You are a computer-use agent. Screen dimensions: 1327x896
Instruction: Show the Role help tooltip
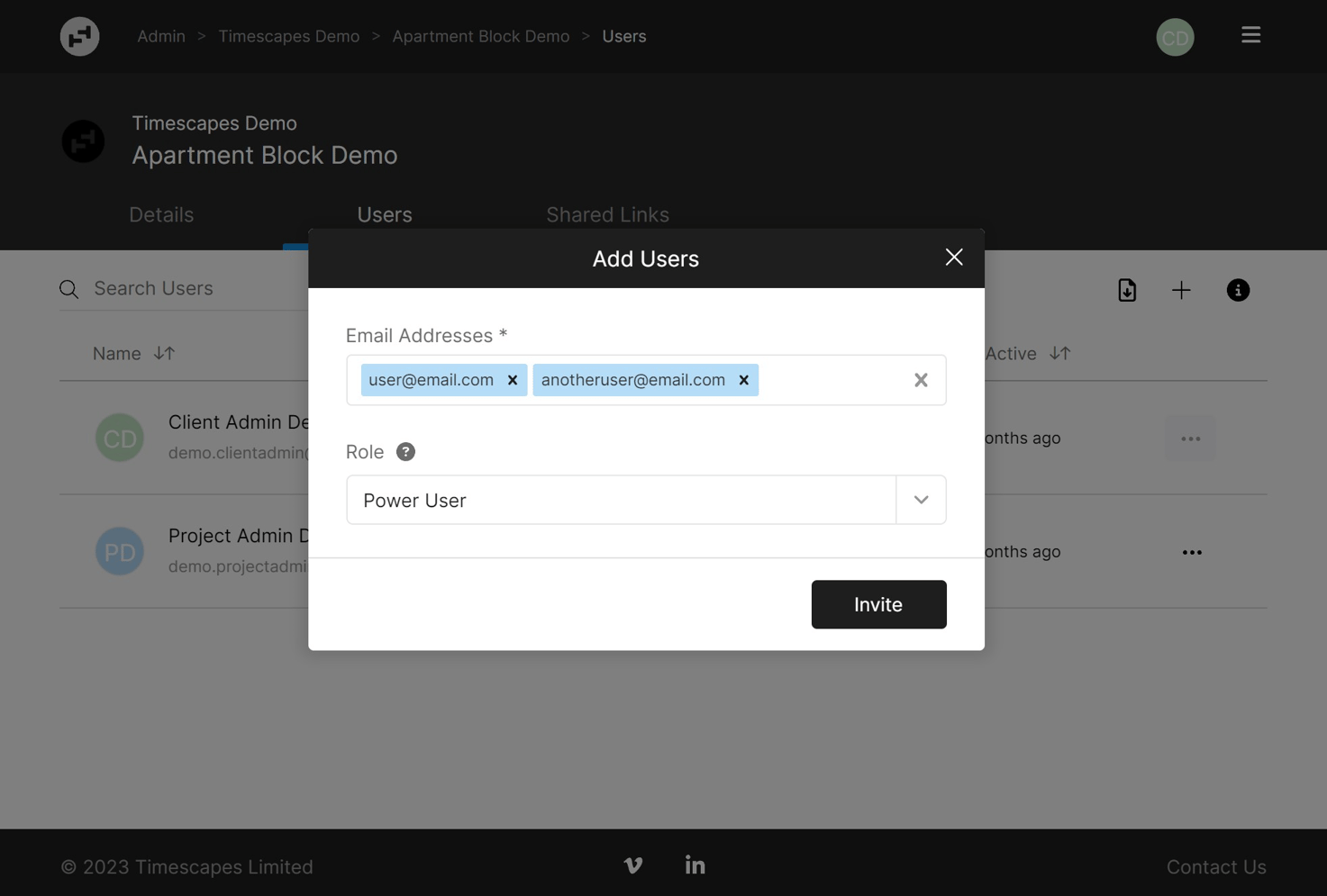405,452
